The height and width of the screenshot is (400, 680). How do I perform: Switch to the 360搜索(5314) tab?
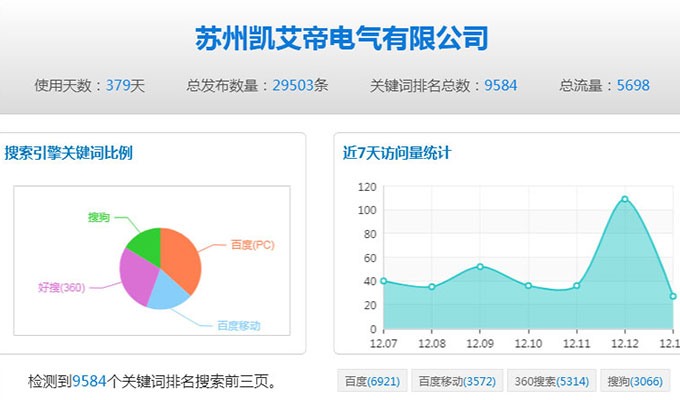[x=552, y=381]
